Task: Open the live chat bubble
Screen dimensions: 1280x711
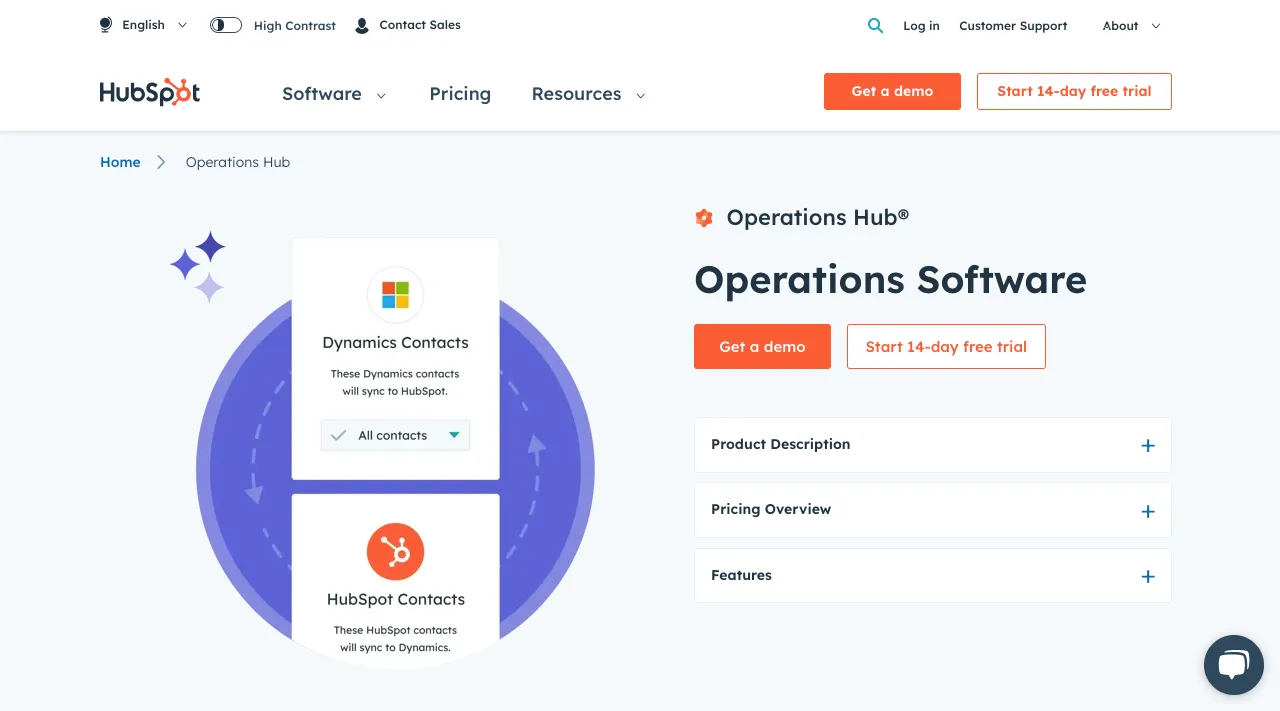Action: (1234, 665)
